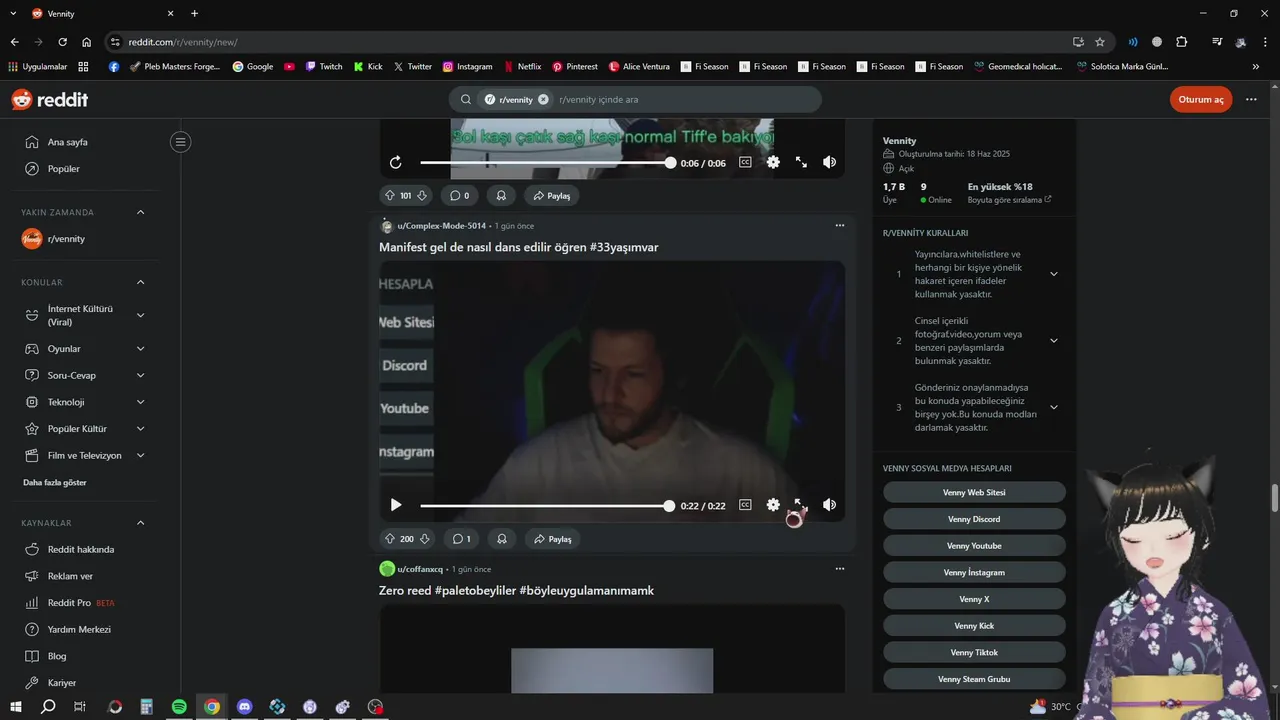The width and height of the screenshot is (1280, 720).
Task: Open overflow menu of the Manifest post
Action: (x=839, y=226)
